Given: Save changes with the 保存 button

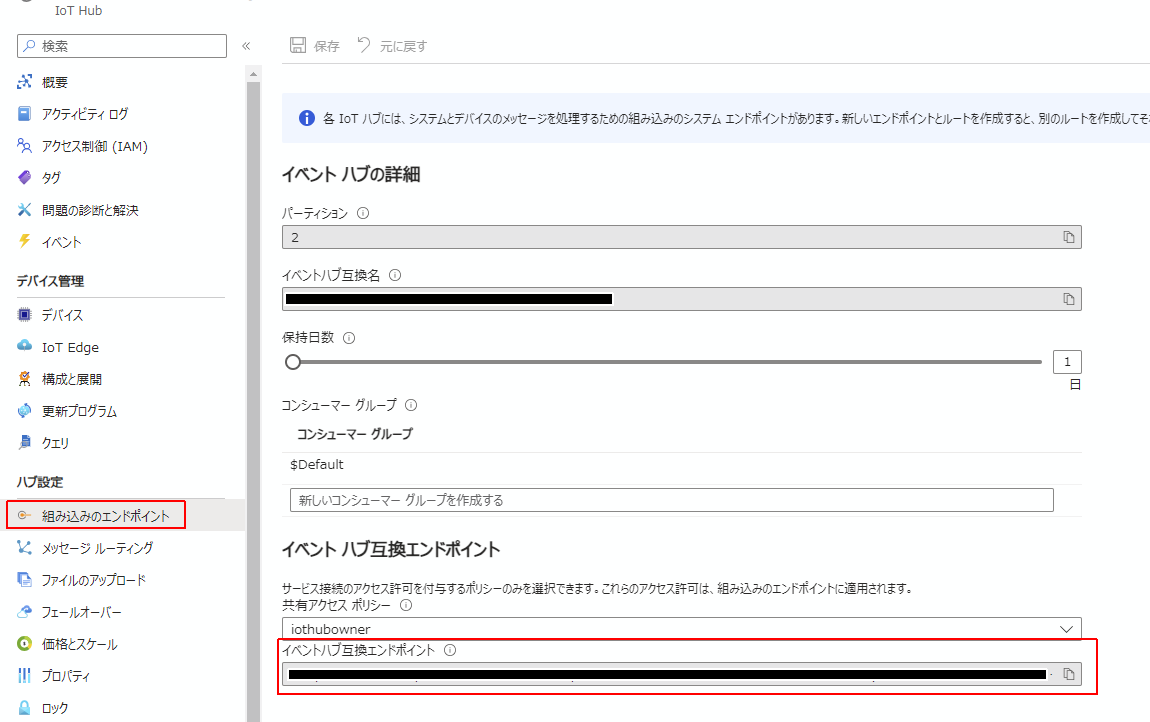Looking at the screenshot, I should [x=313, y=45].
